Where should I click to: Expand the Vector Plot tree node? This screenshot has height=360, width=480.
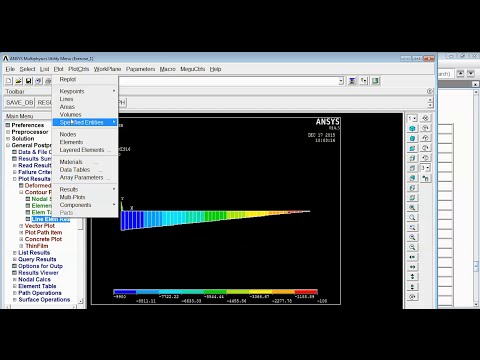coord(21,226)
